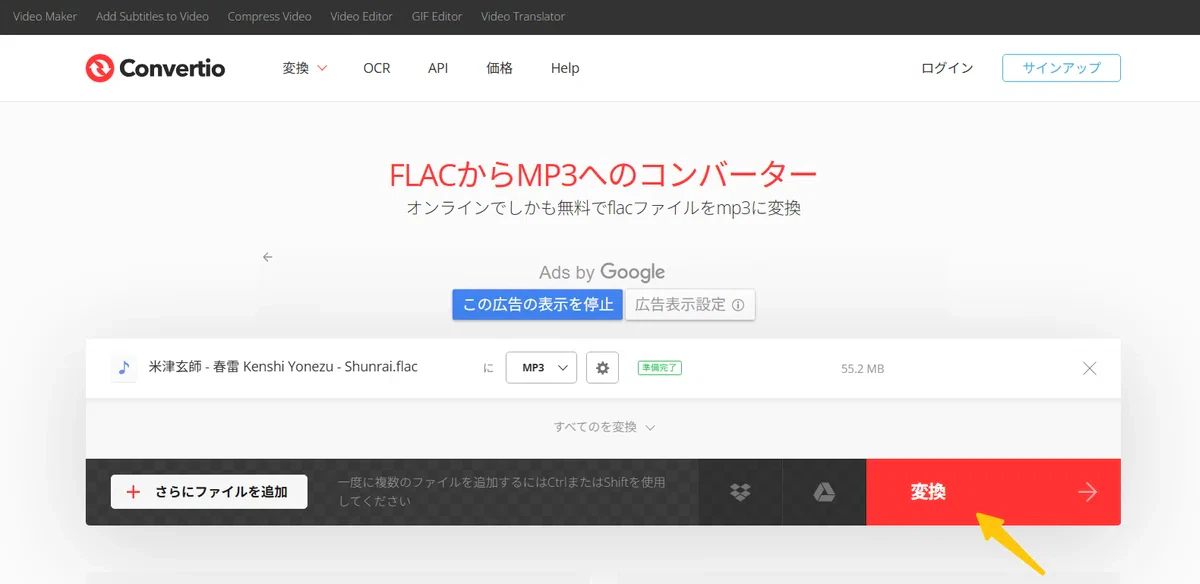1200x584 pixels.
Task: Start conversion with the red 変換 button
Action: [x=993, y=492]
